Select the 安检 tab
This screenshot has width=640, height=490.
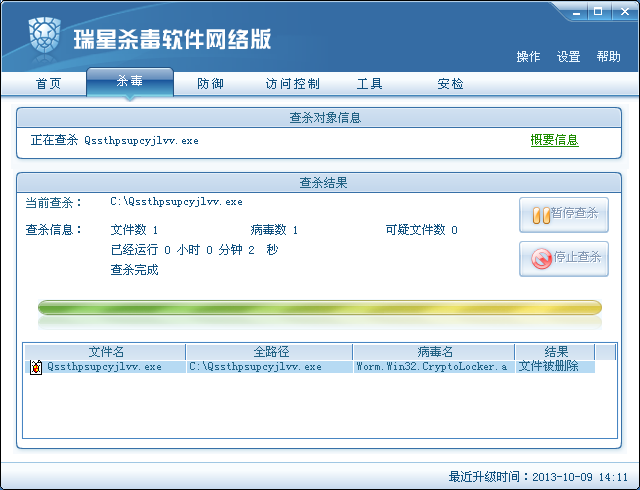450,84
